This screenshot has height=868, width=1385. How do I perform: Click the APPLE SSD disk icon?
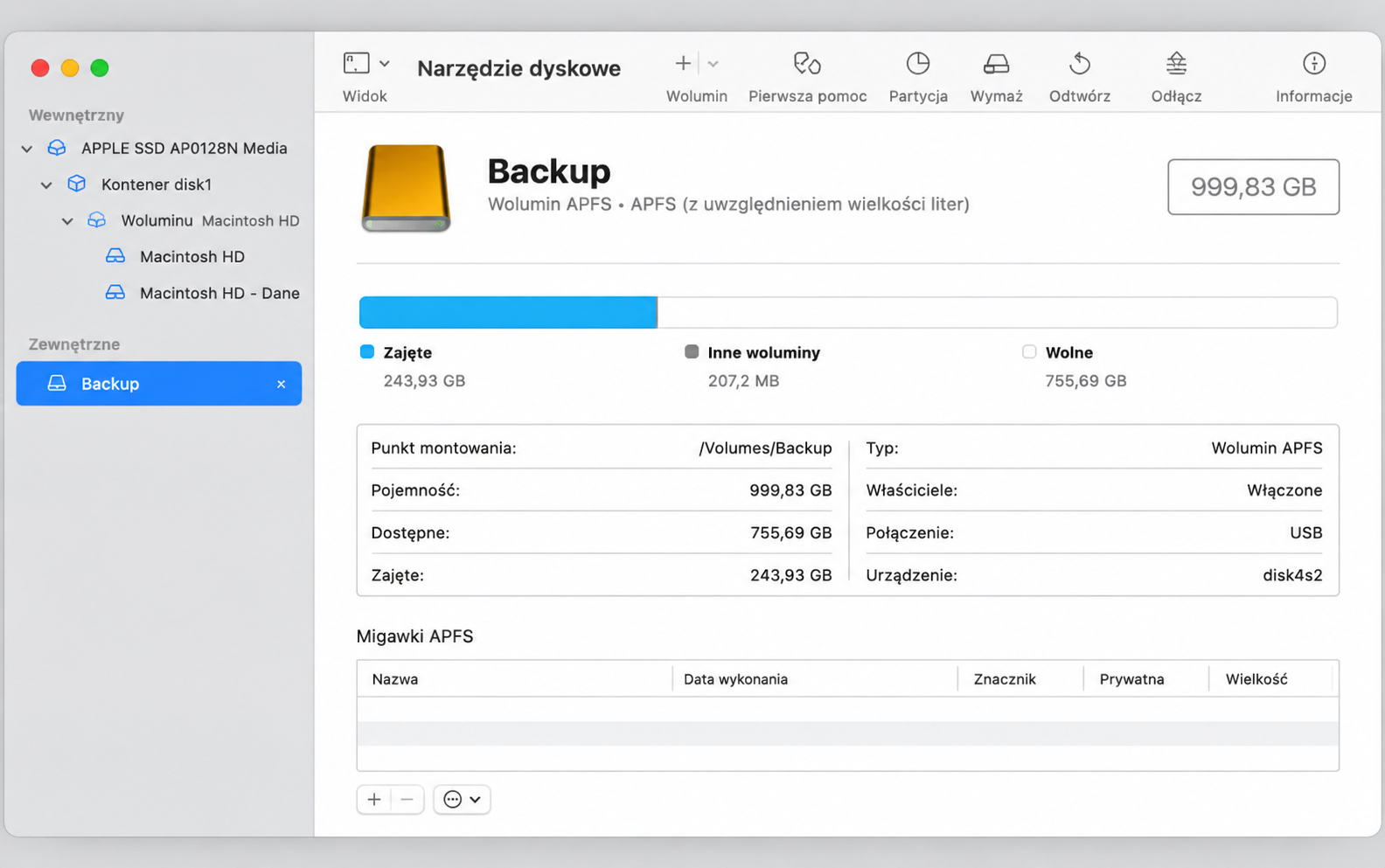57,148
